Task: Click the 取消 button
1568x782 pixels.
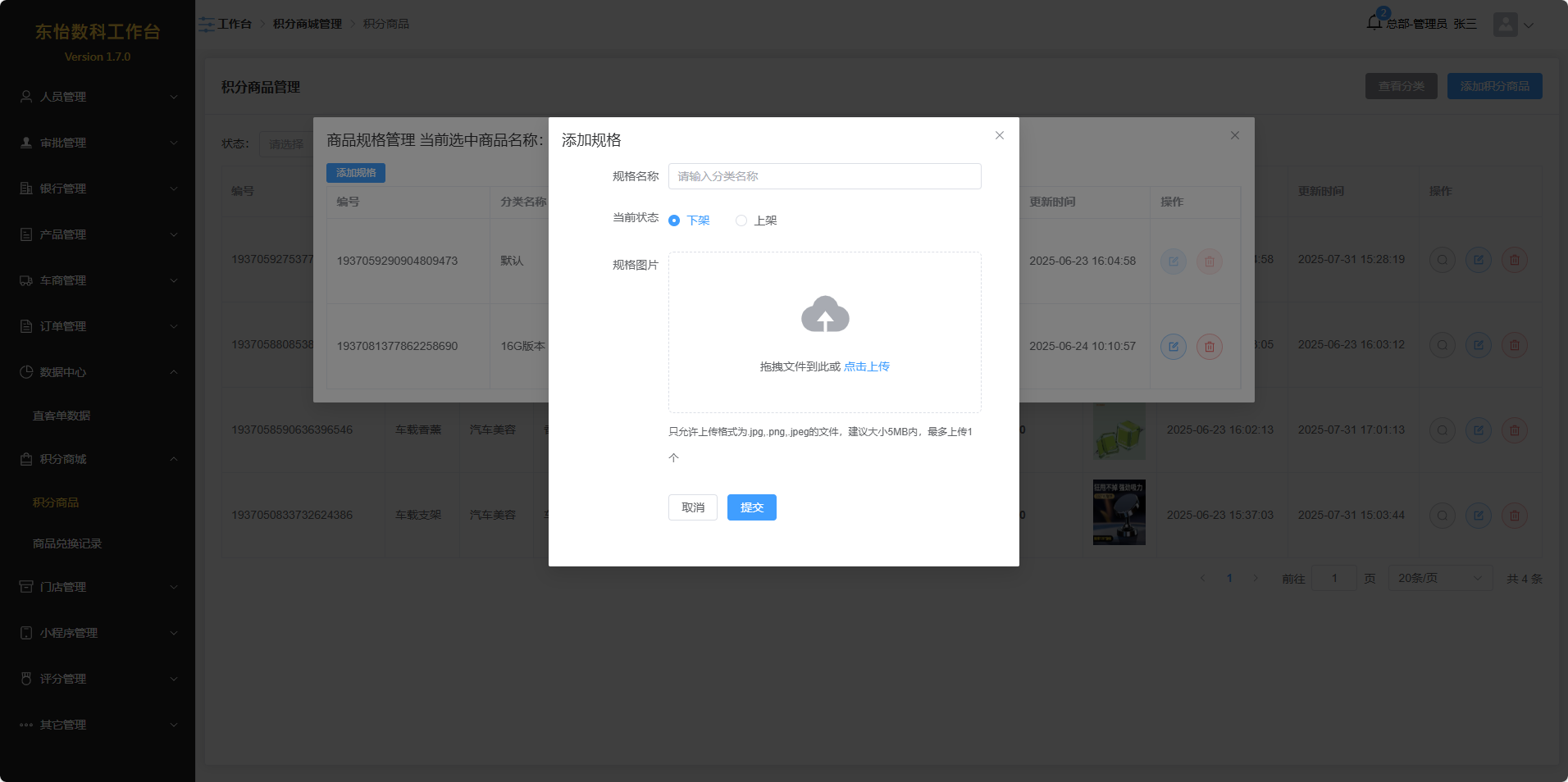Action: point(692,507)
